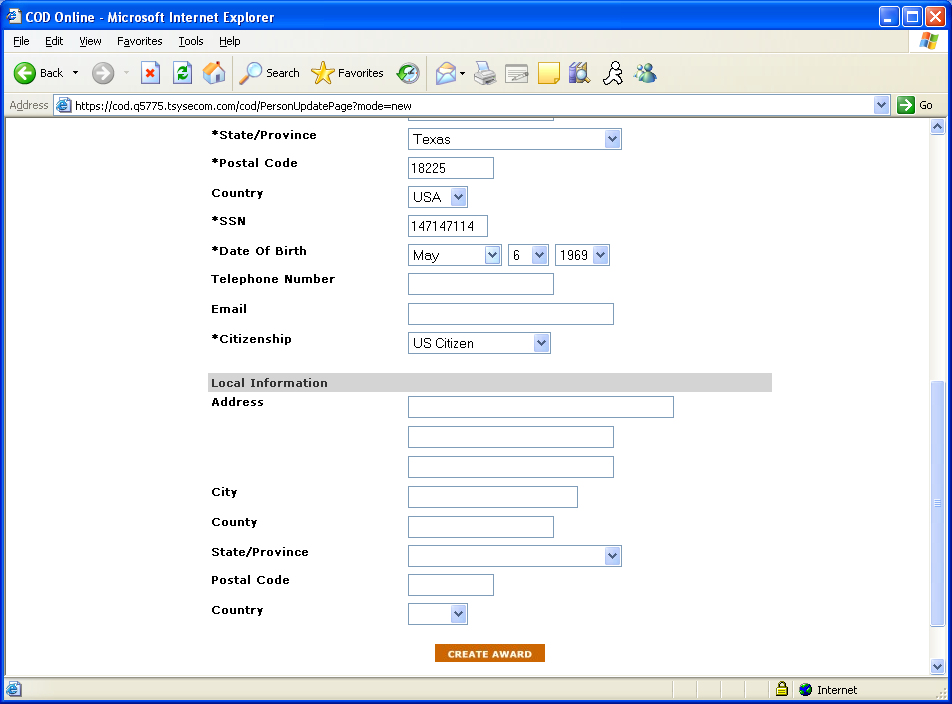Viewport: 952px width, 704px height.
Task: Click the status bar page icon
Action: tap(14, 689)
